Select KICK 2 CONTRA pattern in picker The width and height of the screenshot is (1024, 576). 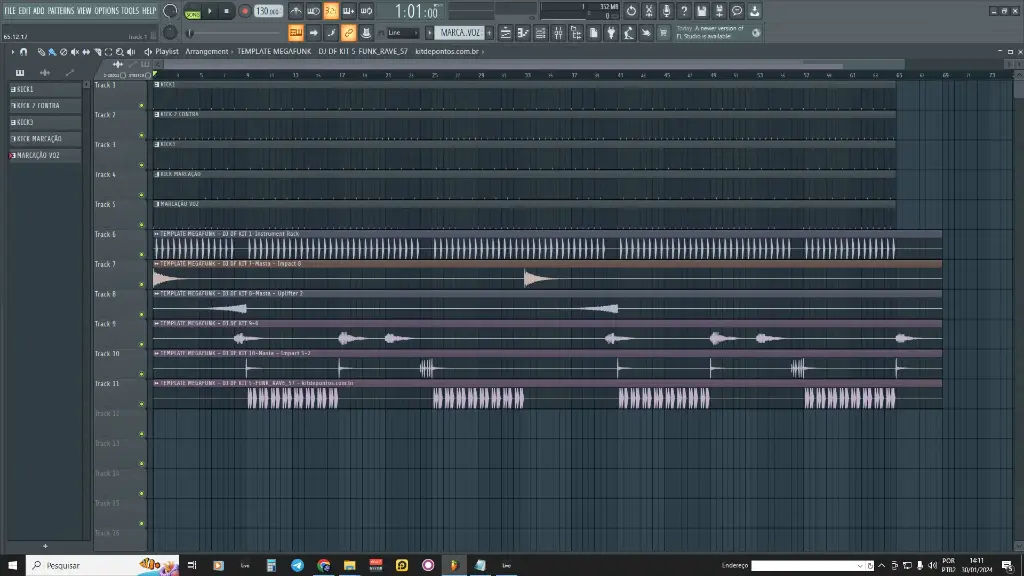pos(45,106)
